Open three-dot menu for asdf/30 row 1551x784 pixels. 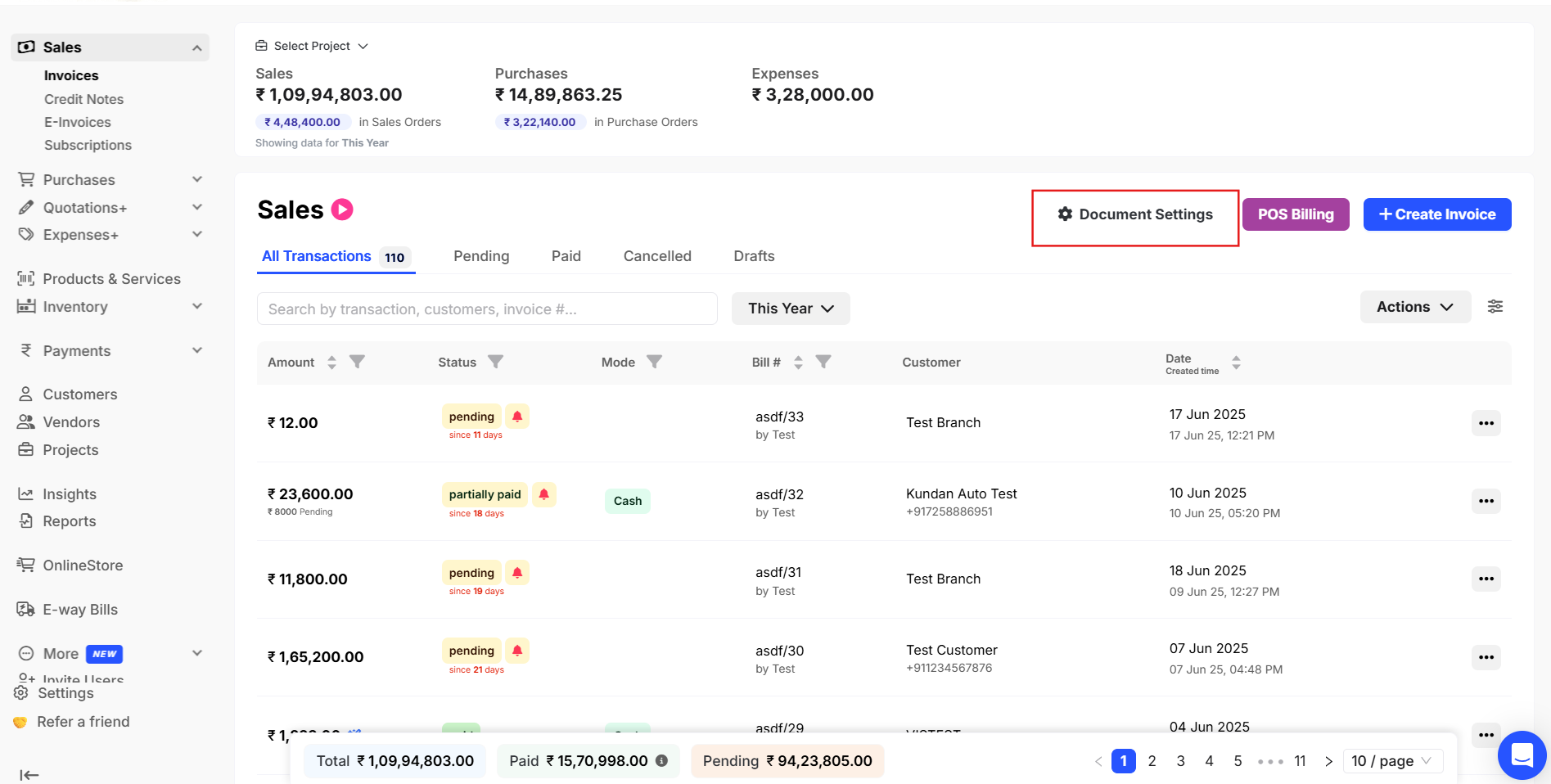[x=1486, y=657]
